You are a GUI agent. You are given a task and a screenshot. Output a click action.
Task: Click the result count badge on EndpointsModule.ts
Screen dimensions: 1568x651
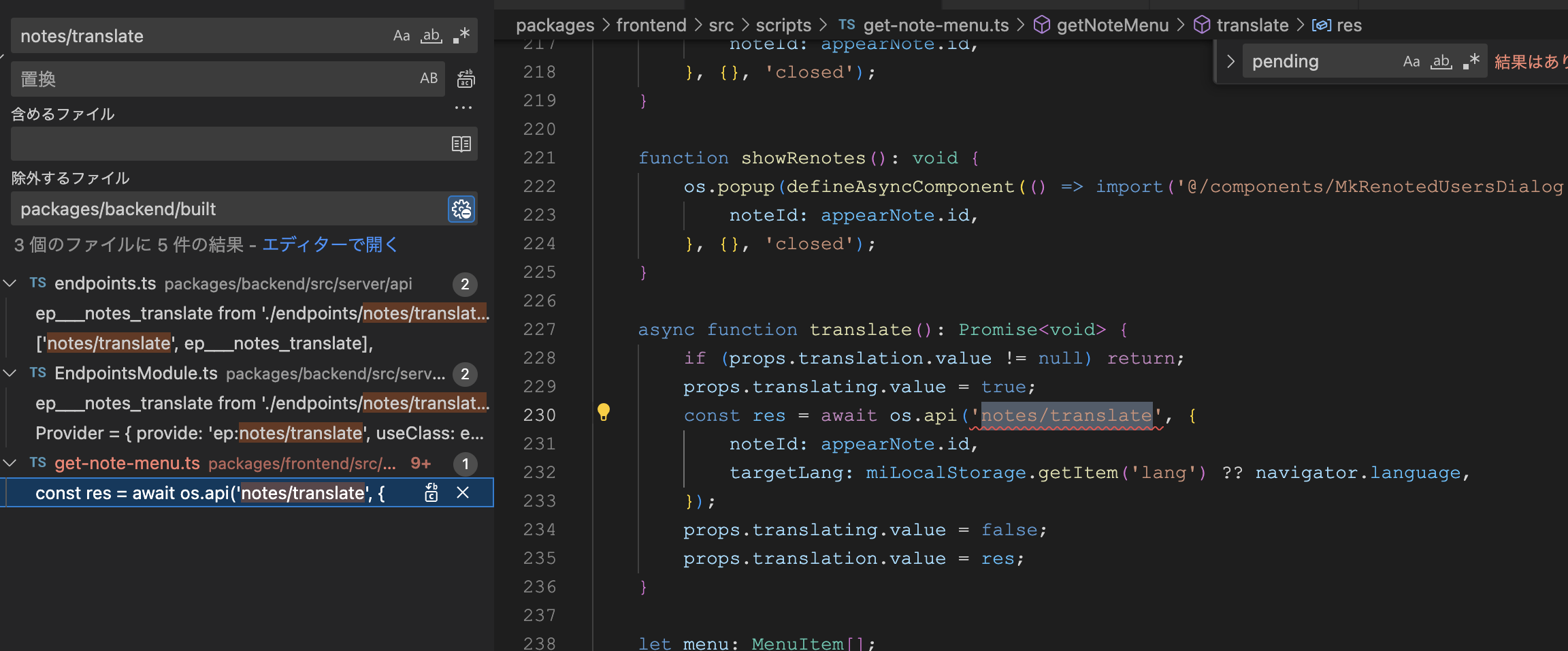click(465, 374)
